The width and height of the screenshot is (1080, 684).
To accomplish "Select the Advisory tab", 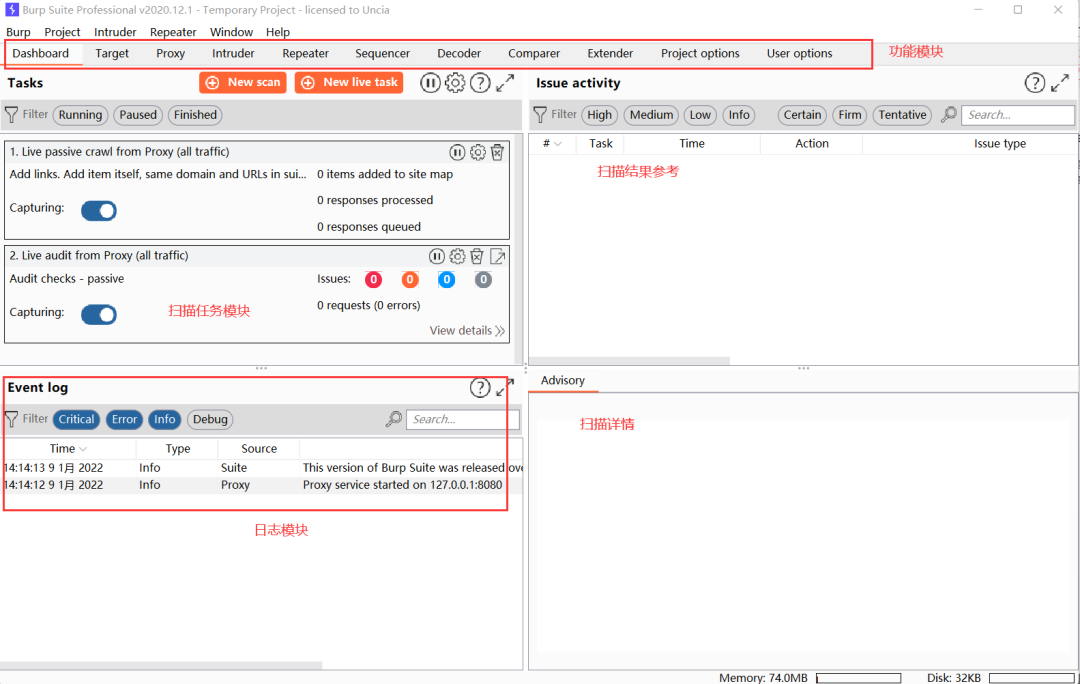I will click(x=563, y=380).
